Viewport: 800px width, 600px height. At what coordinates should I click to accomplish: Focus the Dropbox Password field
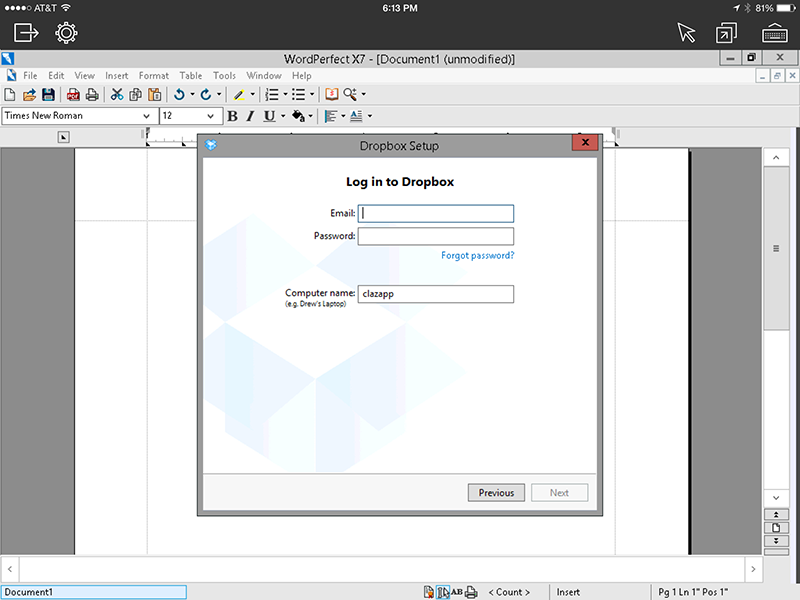(x=436, y=236)
